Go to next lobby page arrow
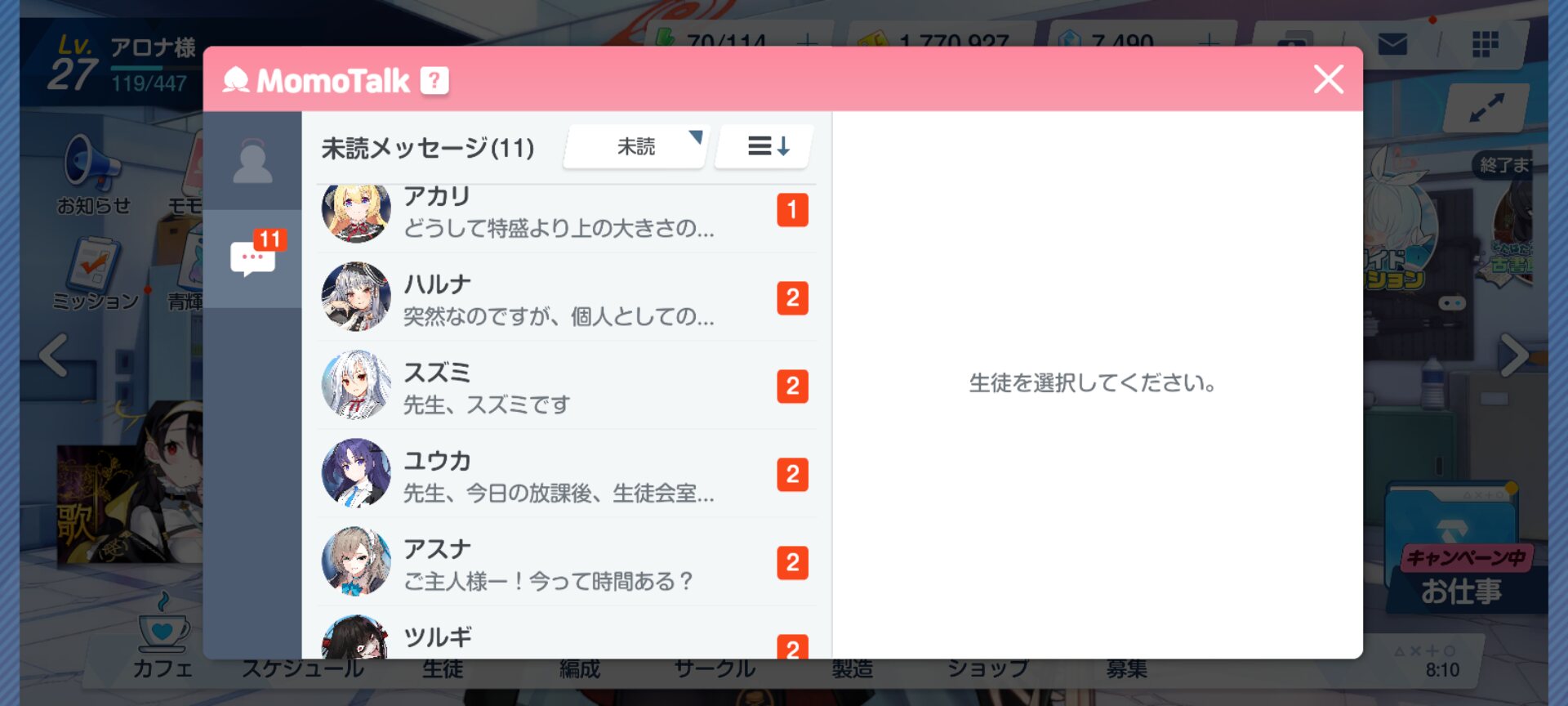The height and width of the screenshot is (706, 1568). (1514, 355)
